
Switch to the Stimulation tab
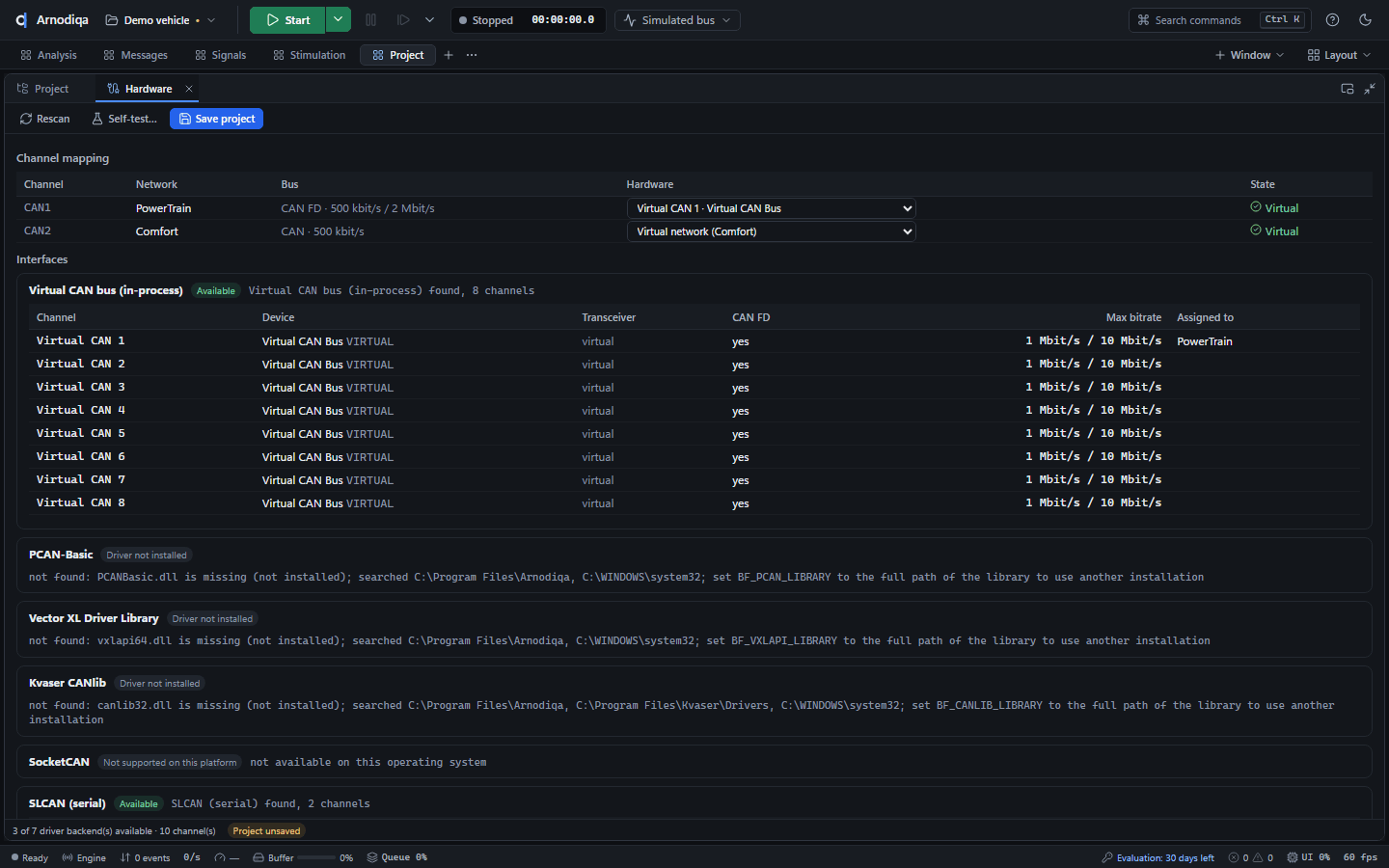coord(310,55)
